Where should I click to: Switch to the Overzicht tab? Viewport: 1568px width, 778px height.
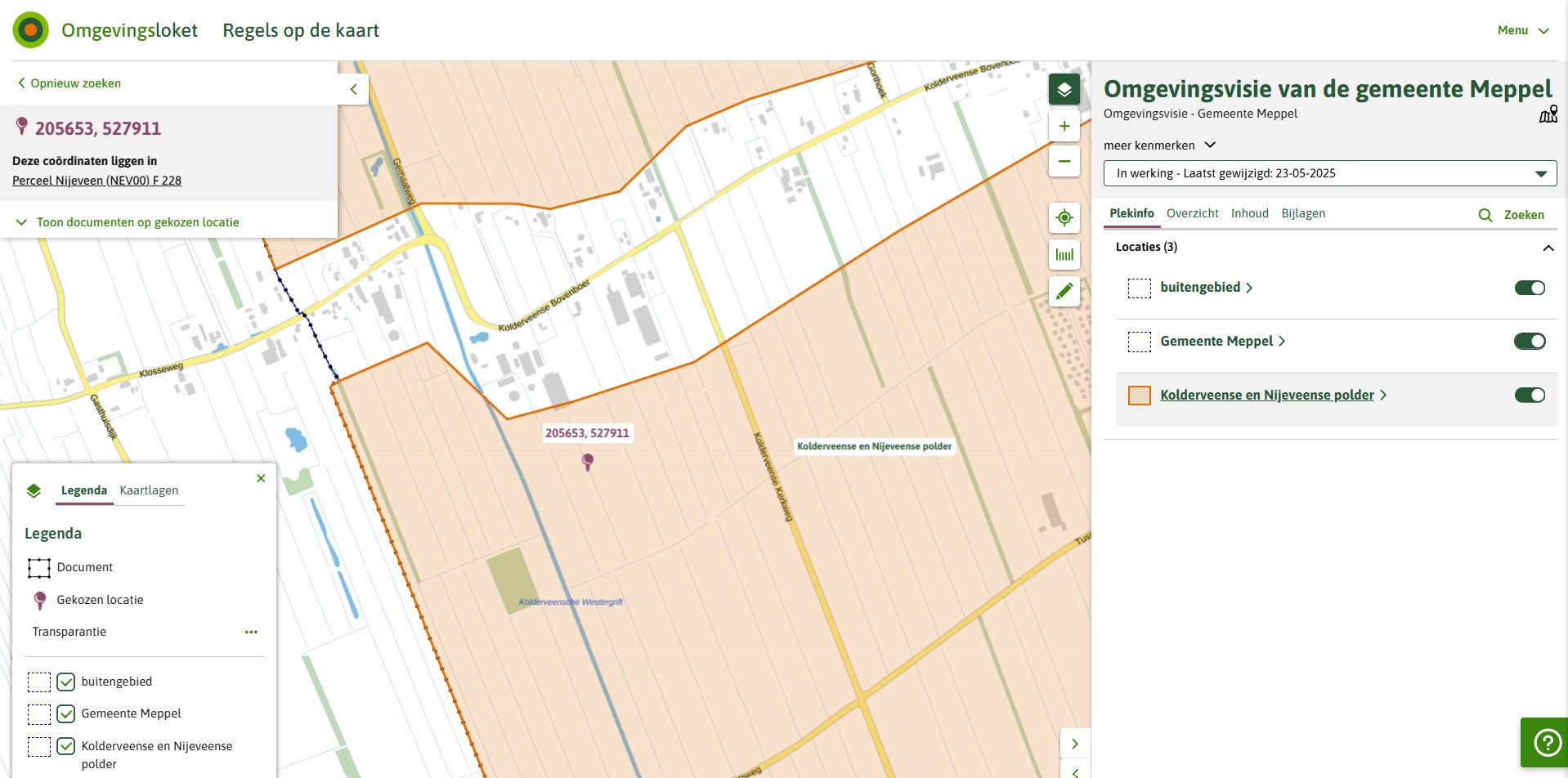1192,213
